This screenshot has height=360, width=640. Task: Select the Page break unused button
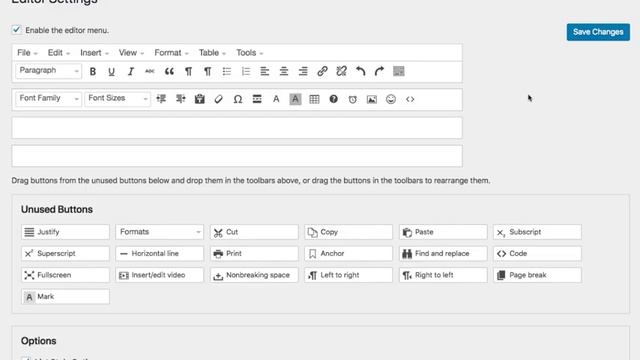pyautogui.click(x=538, y=275)
